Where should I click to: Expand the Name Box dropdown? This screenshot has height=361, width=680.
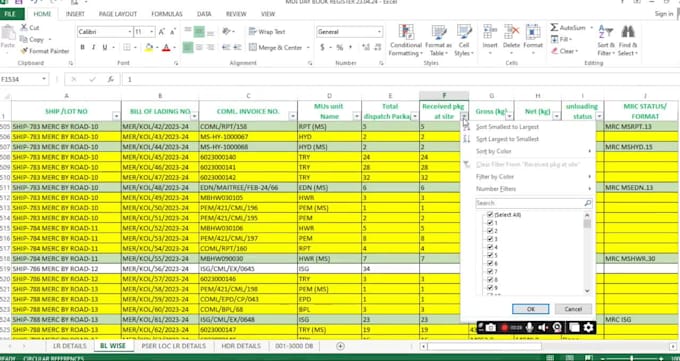click(x=44, y=79)
